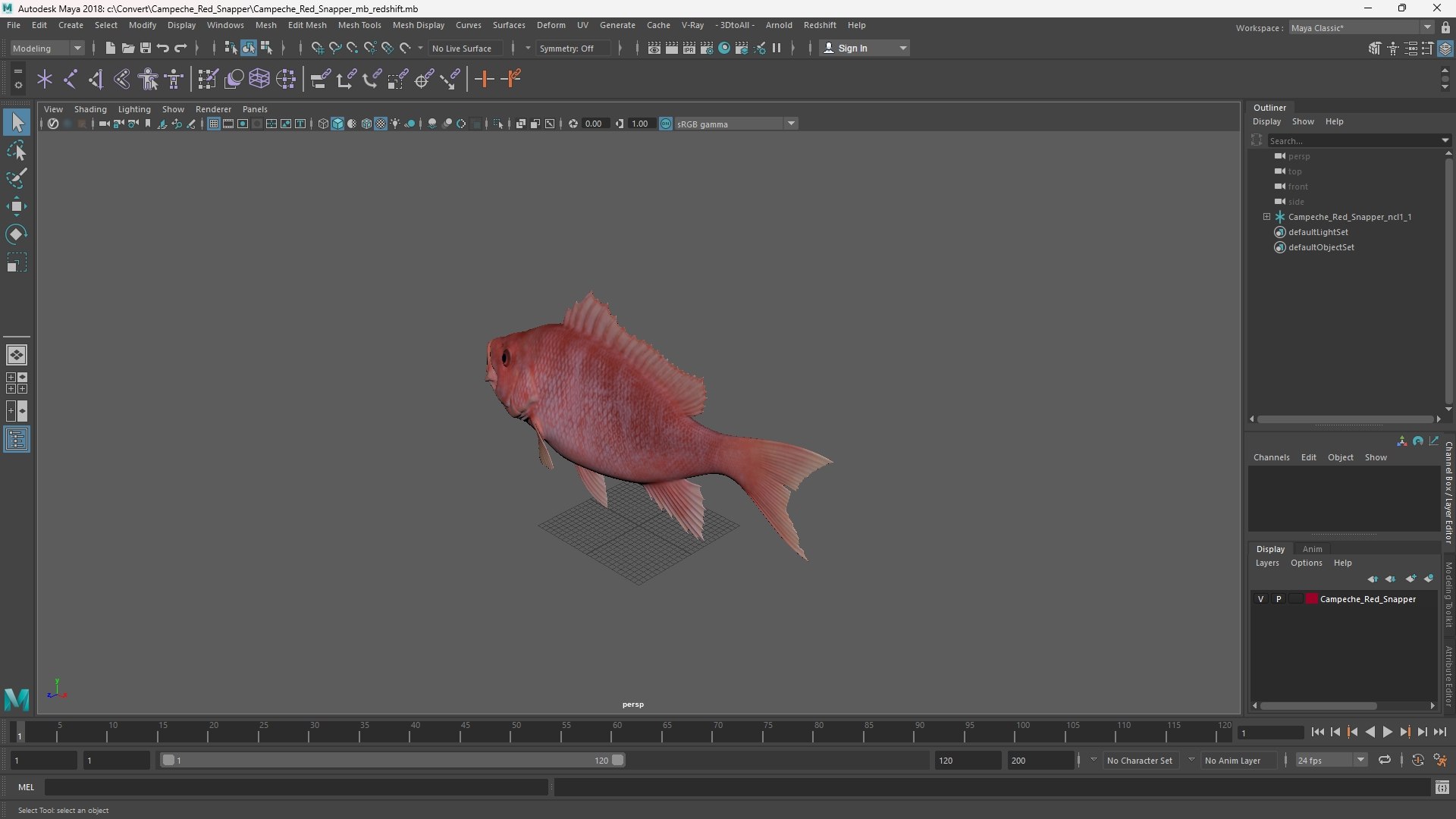Open the sRGB gamma view transform dropdown
This screenshot has height=819, width=1456.
(736, 124)
